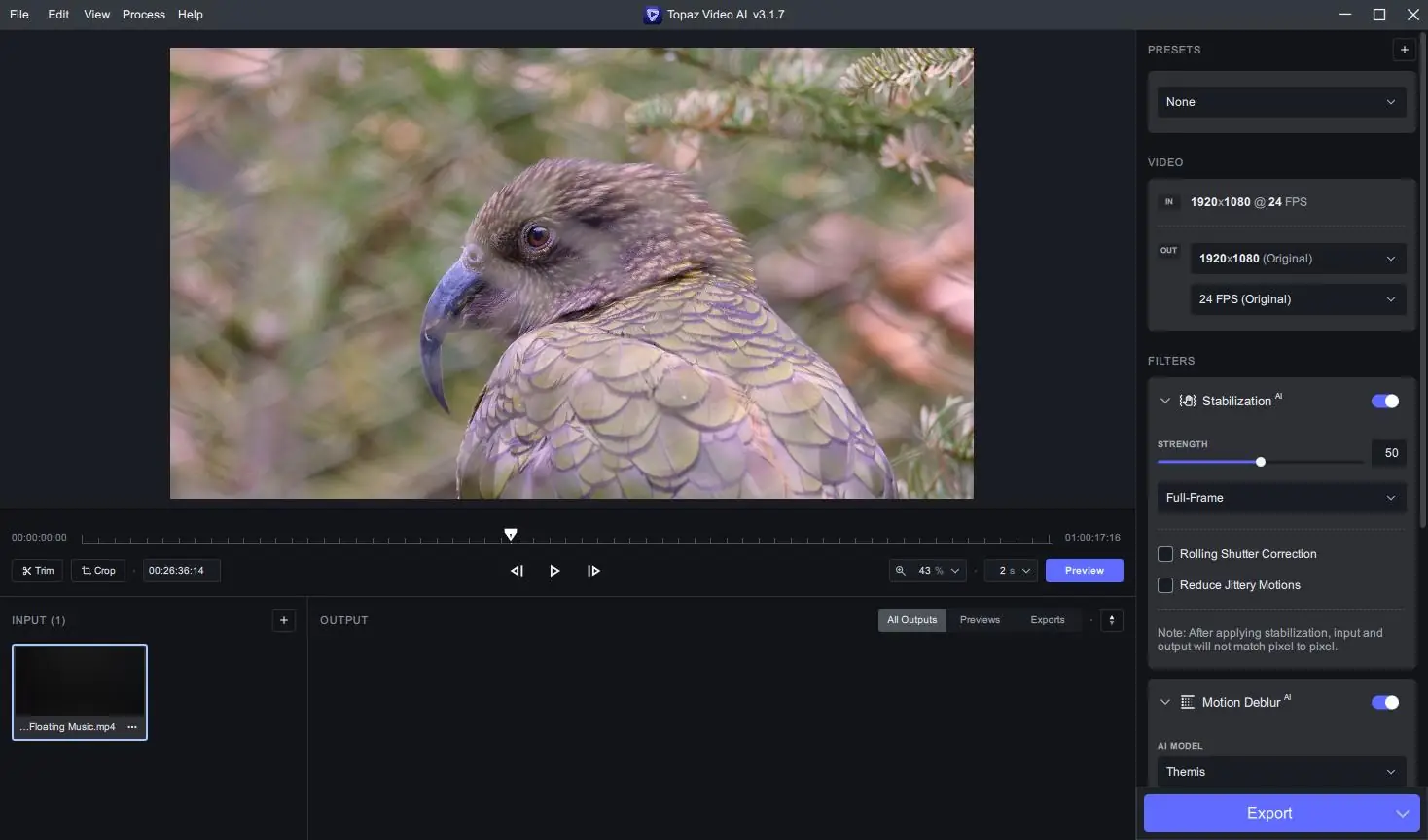Click the strength value field showing 50
The height and width of the screenshot is (840, 1428).
coord(1389,453)
